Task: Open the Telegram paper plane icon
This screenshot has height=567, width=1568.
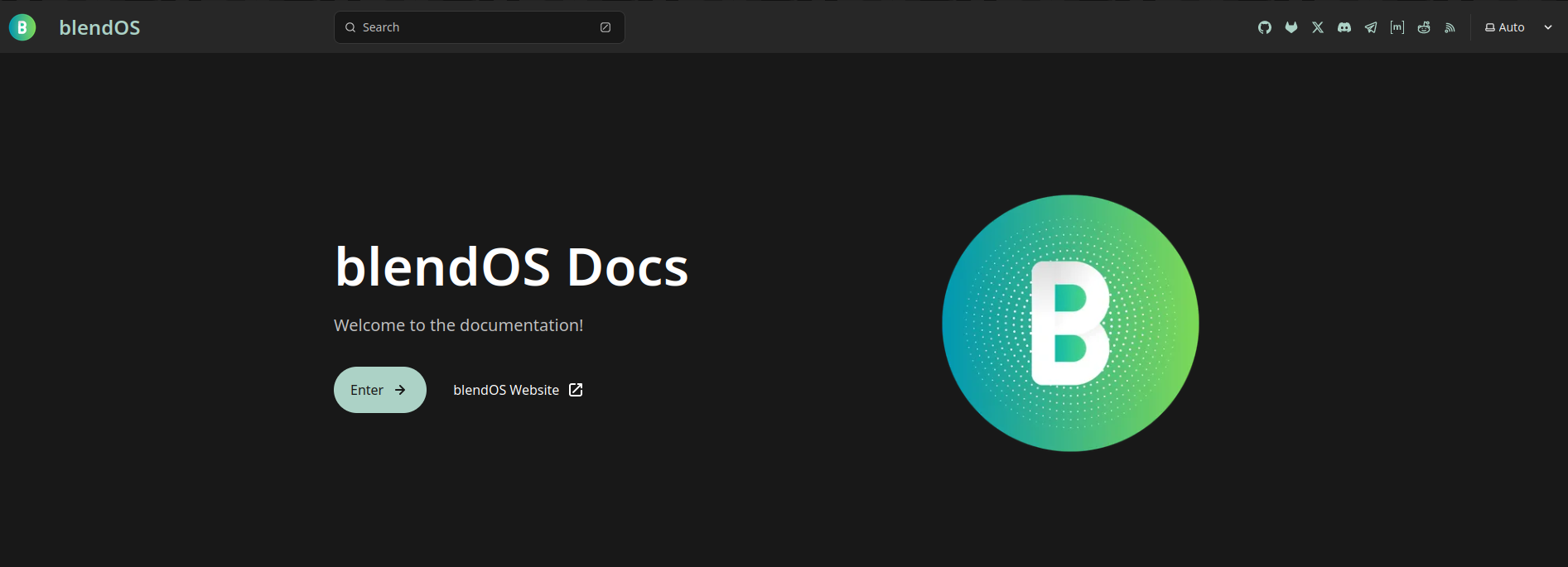Action: click(x=1371, y=27)
